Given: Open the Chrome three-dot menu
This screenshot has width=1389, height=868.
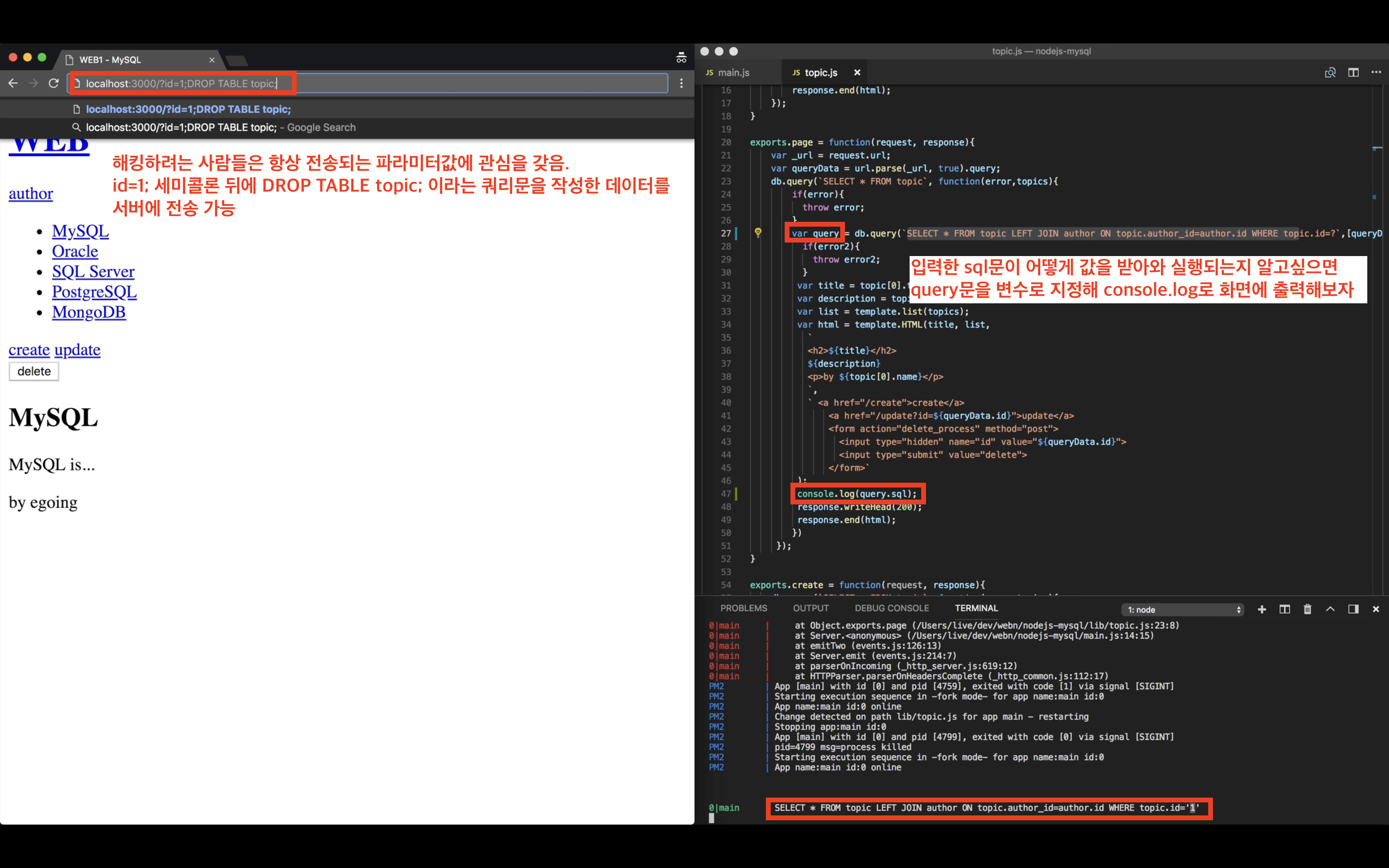Looking at the screenshot, I should [681, 83].
